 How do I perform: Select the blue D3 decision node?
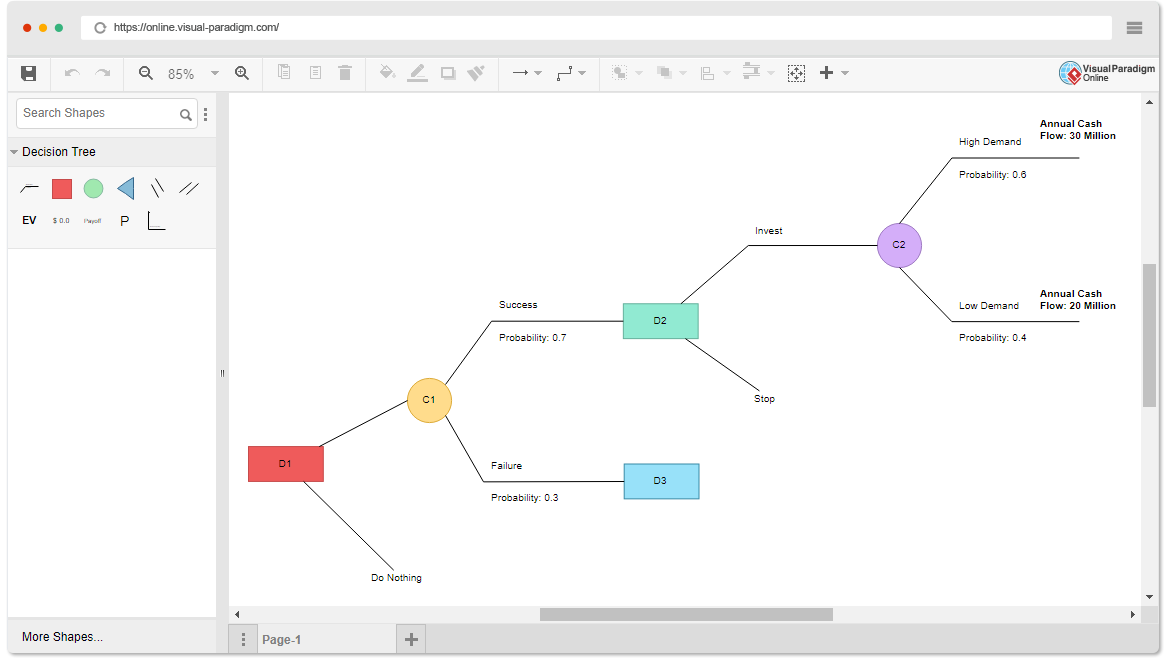[x=661, y=481]
